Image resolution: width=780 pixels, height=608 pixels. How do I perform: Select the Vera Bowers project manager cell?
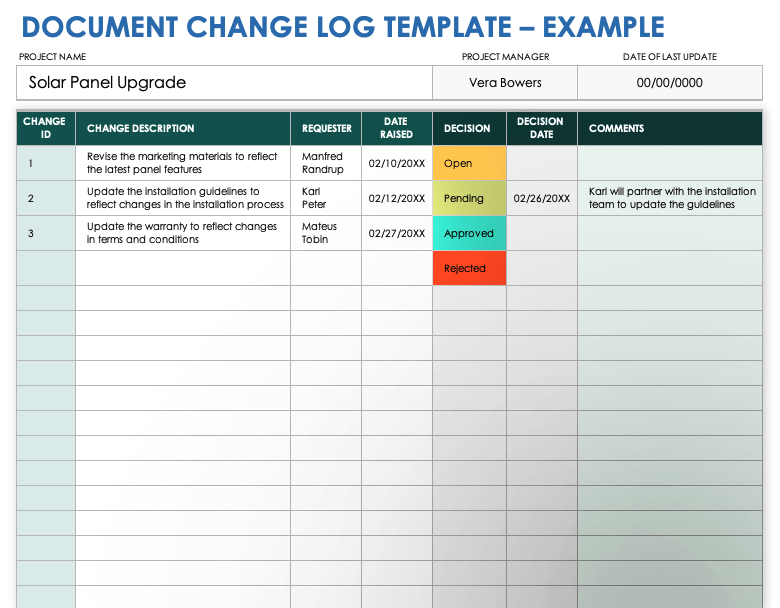click(x=504, y=83)
